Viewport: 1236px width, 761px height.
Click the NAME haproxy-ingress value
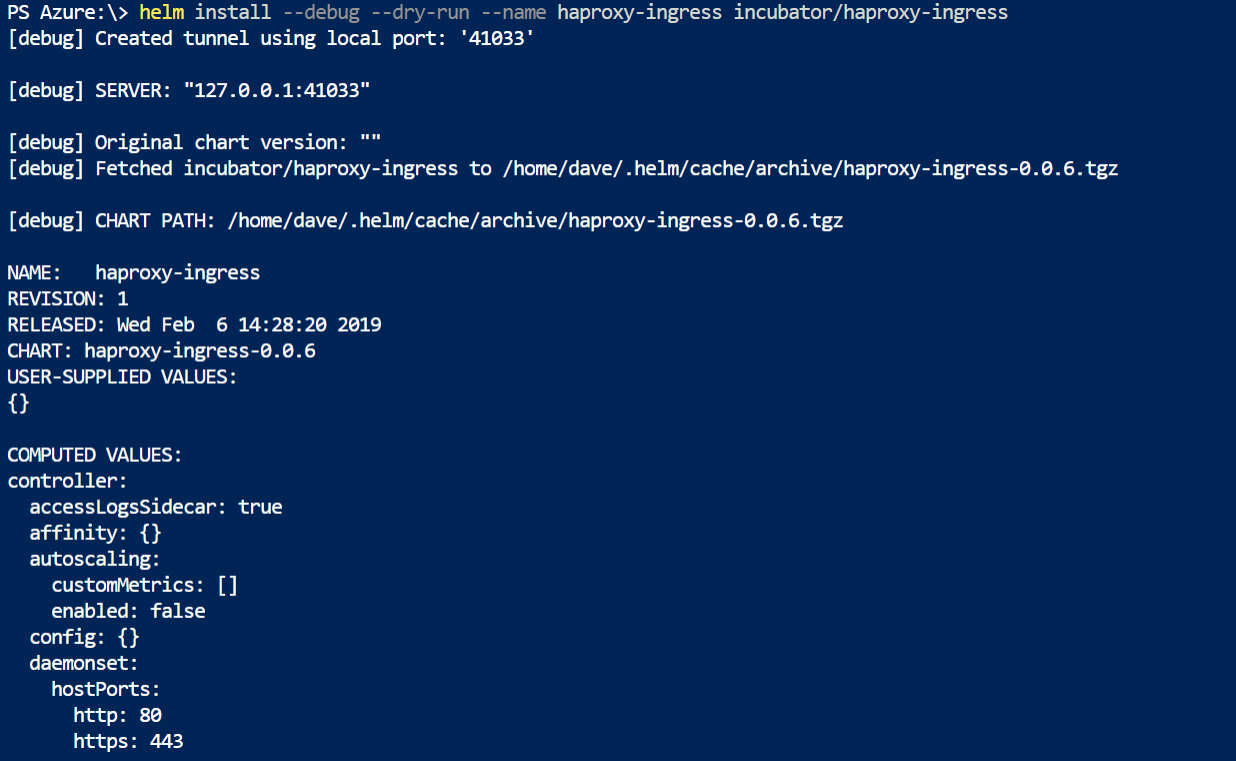[178, 273]
